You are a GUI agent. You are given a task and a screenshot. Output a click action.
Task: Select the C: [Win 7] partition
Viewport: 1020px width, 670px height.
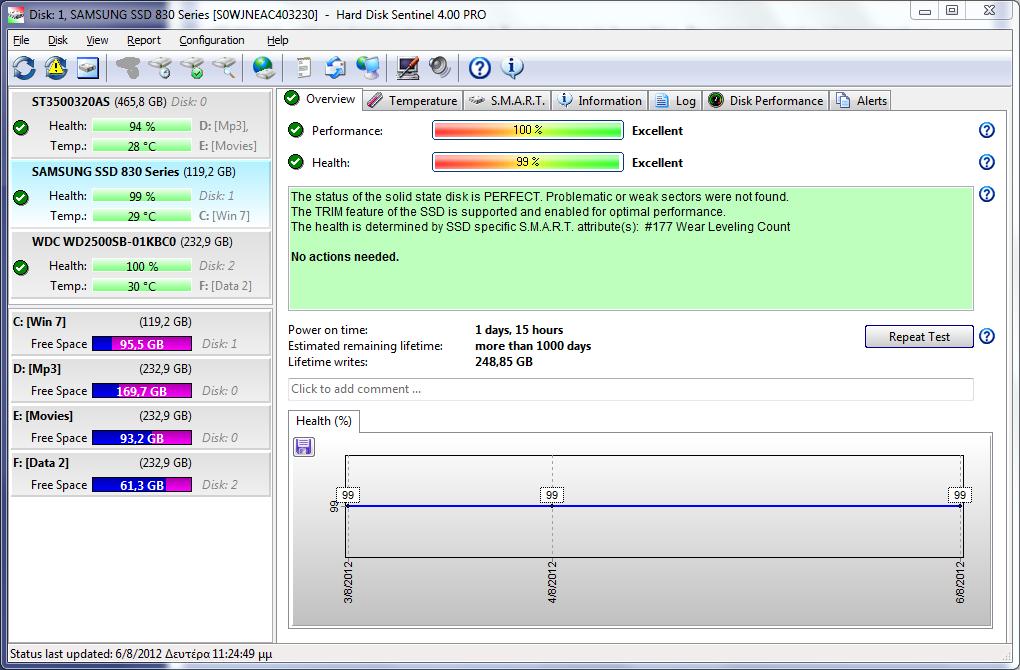[141, 333]
